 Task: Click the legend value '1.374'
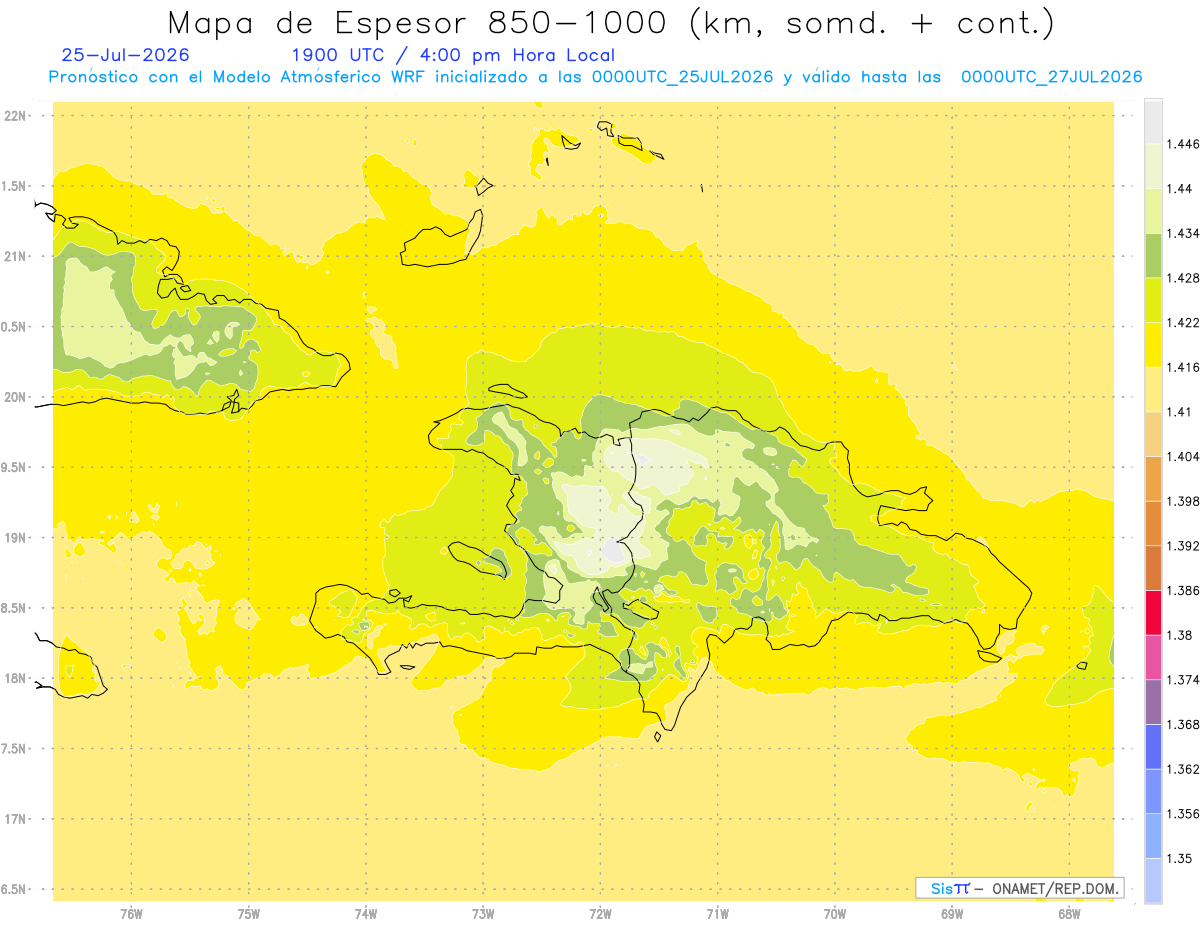(1183, 679)
